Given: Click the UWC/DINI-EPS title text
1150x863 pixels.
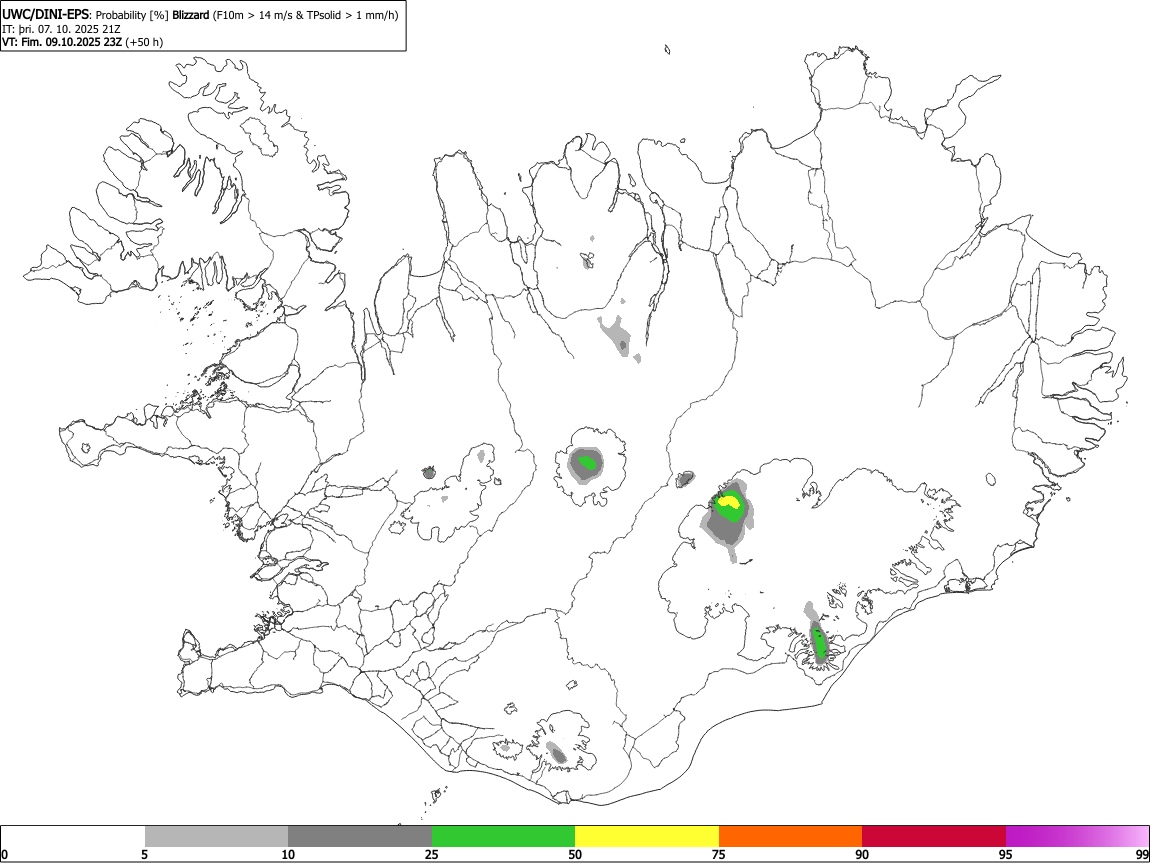Looking at the screenshot, I should [x=47, y=15].
